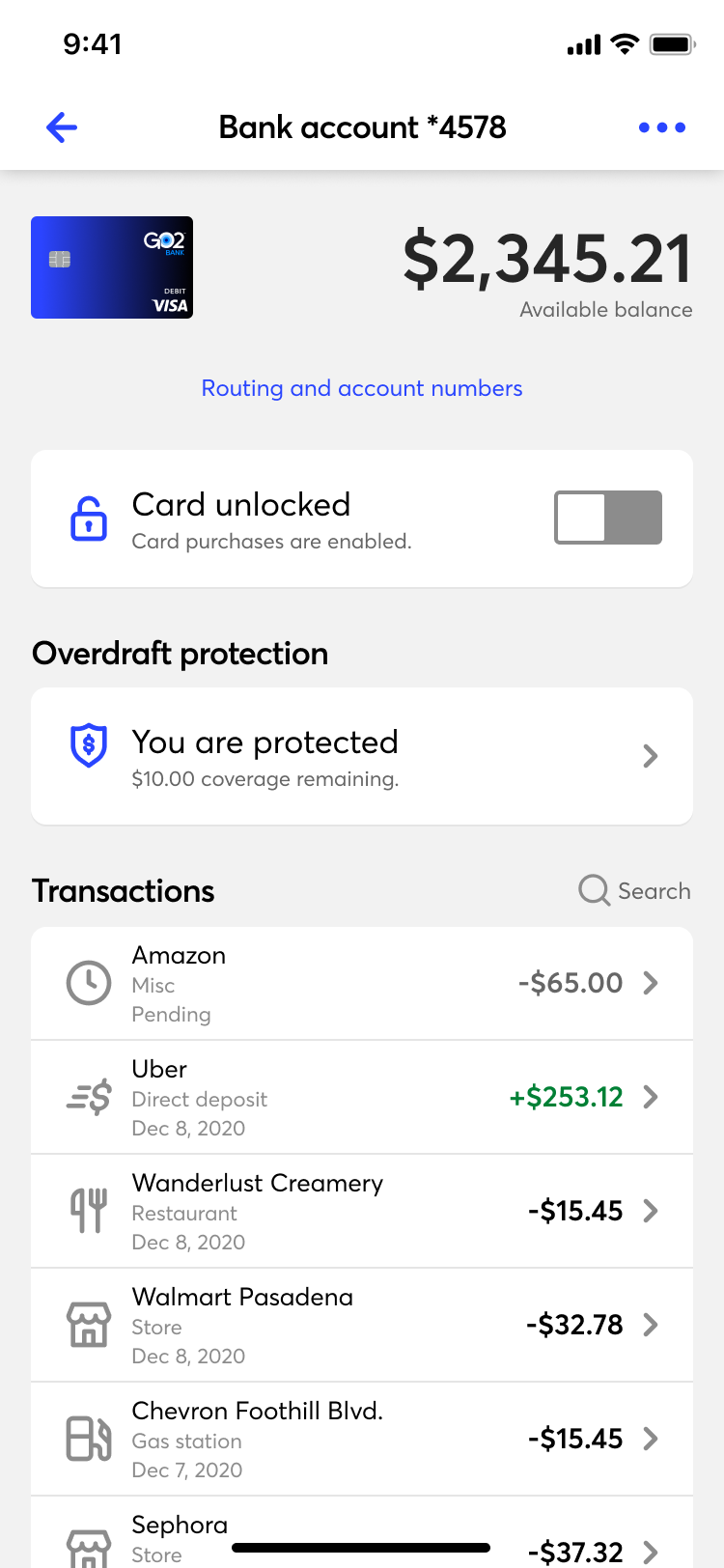Tap the search magnifier icon
The image size is (724, 1568).
click(x=594, y=890)
